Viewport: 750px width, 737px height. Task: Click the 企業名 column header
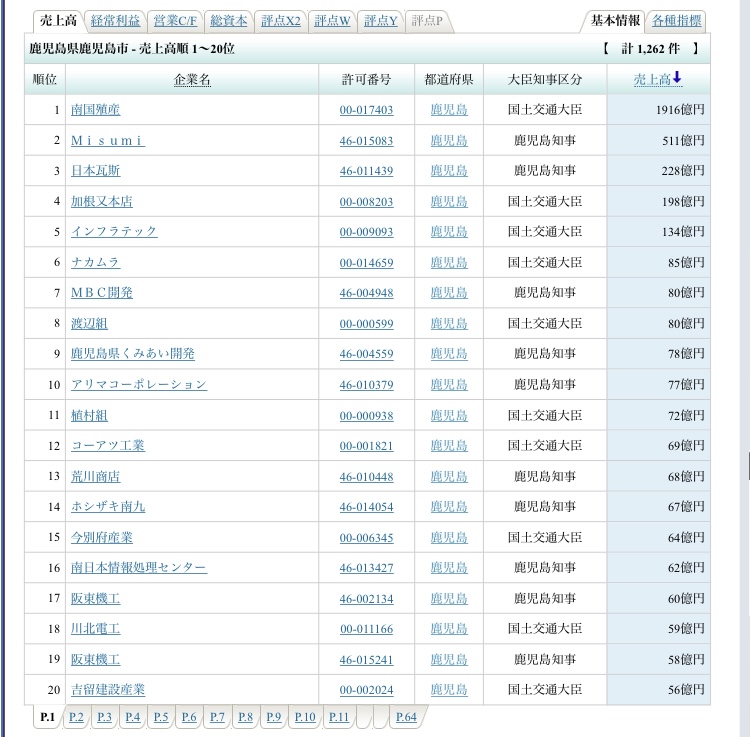(x=192, y=79)
